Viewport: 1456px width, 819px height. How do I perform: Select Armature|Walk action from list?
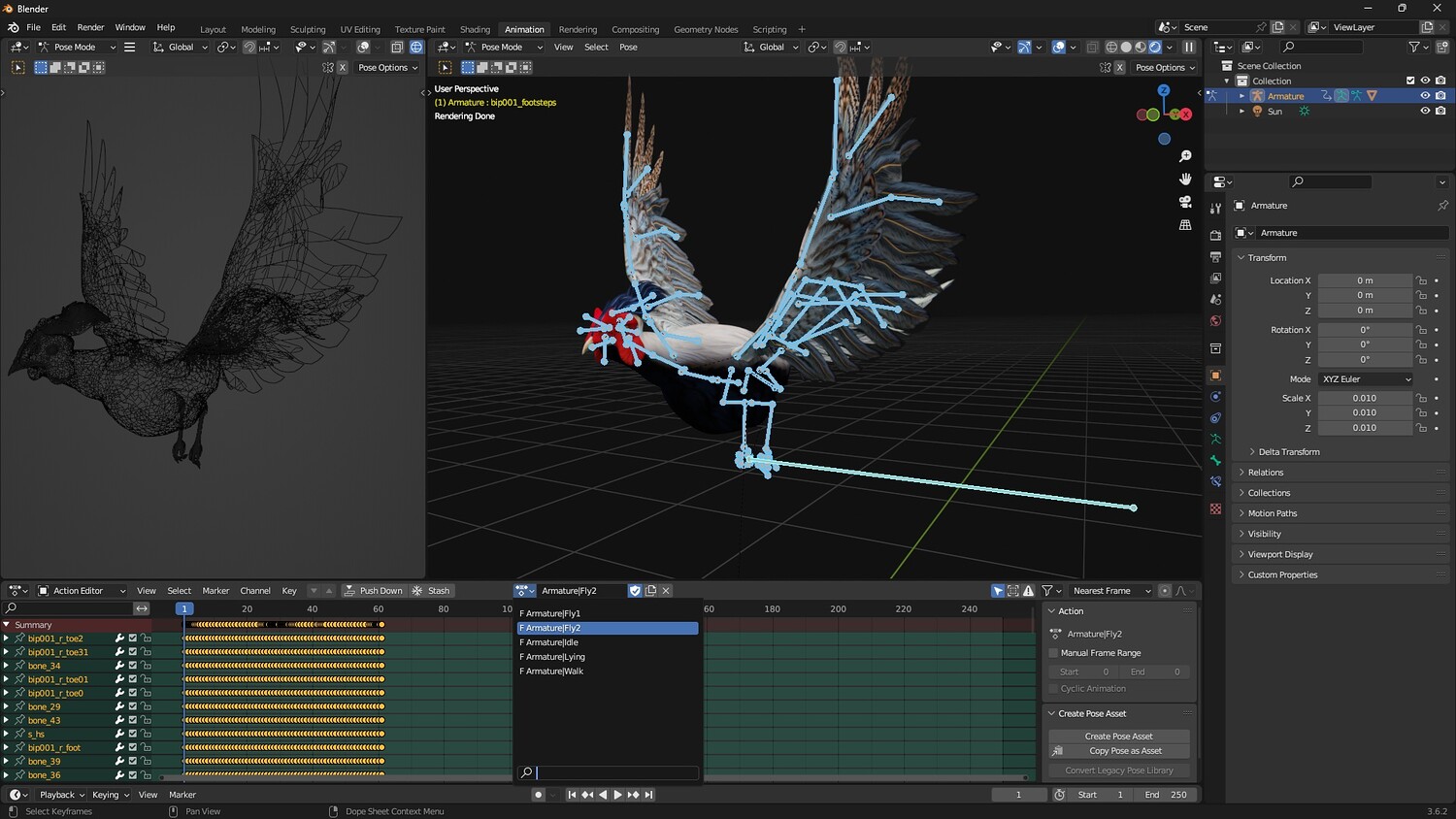point(553,672)
